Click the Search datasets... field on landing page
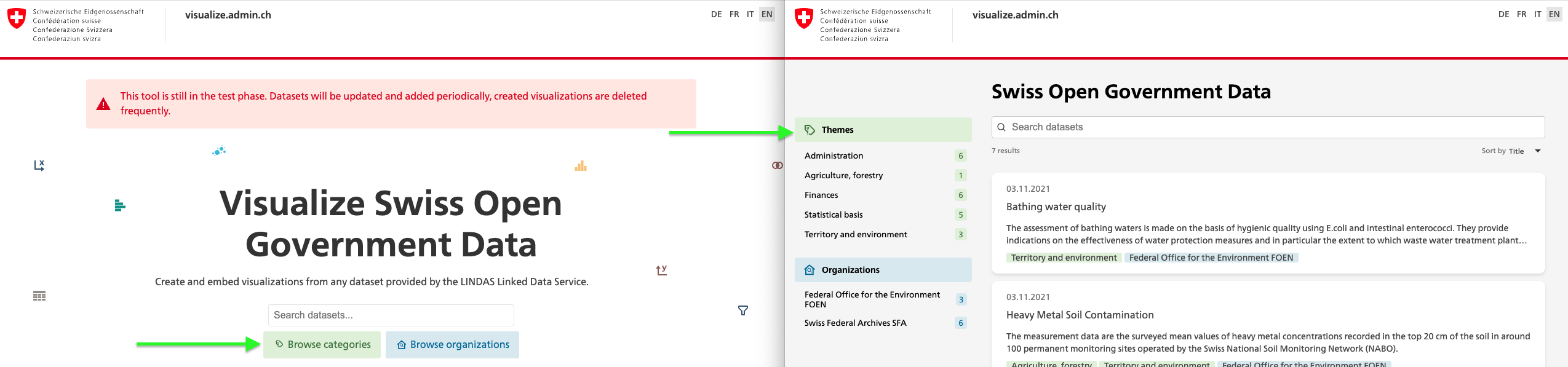The width and height of the screenshot is (1568, 367). click(391, 315)
